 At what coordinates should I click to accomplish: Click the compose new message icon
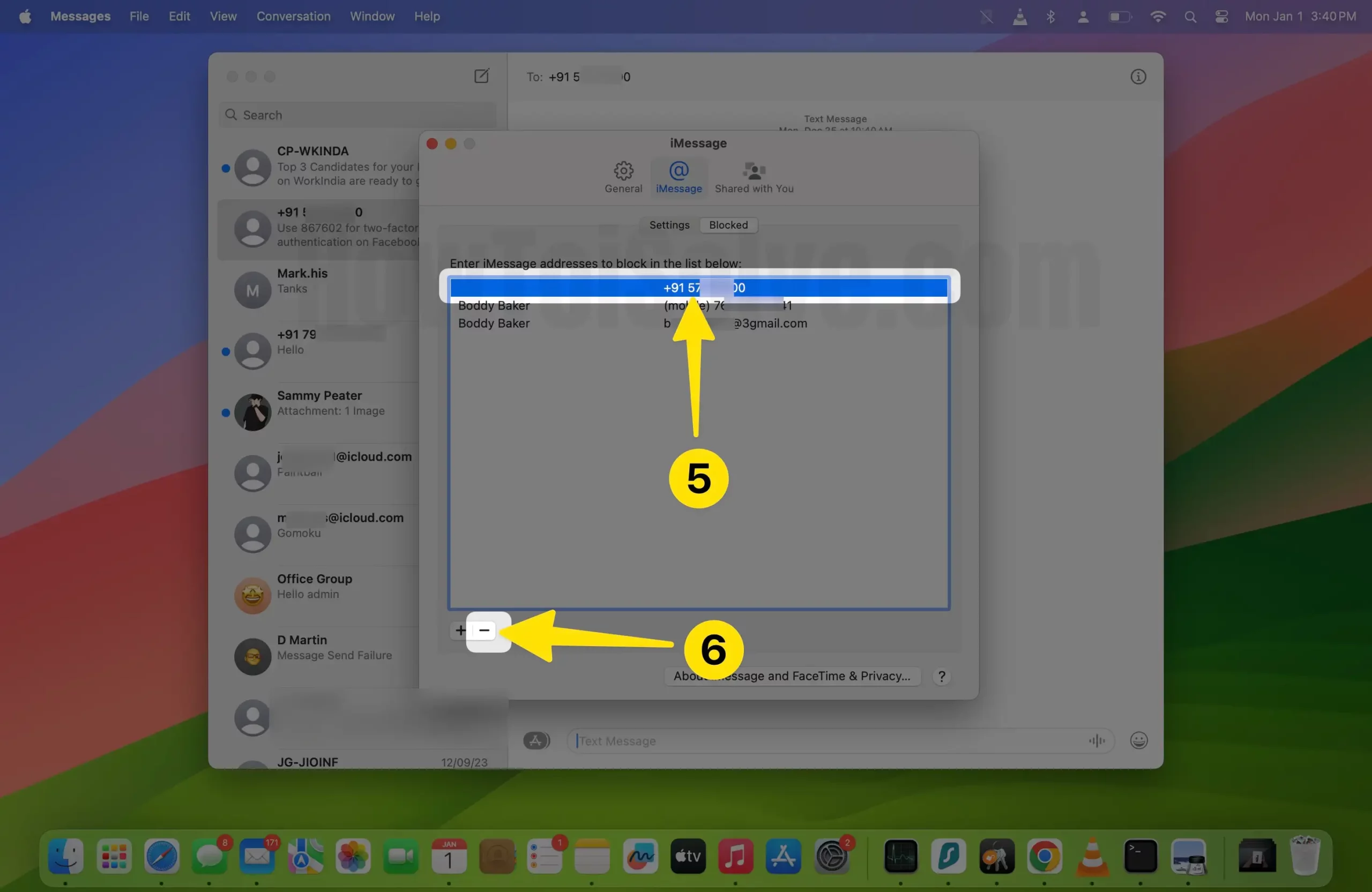(481, 76)
